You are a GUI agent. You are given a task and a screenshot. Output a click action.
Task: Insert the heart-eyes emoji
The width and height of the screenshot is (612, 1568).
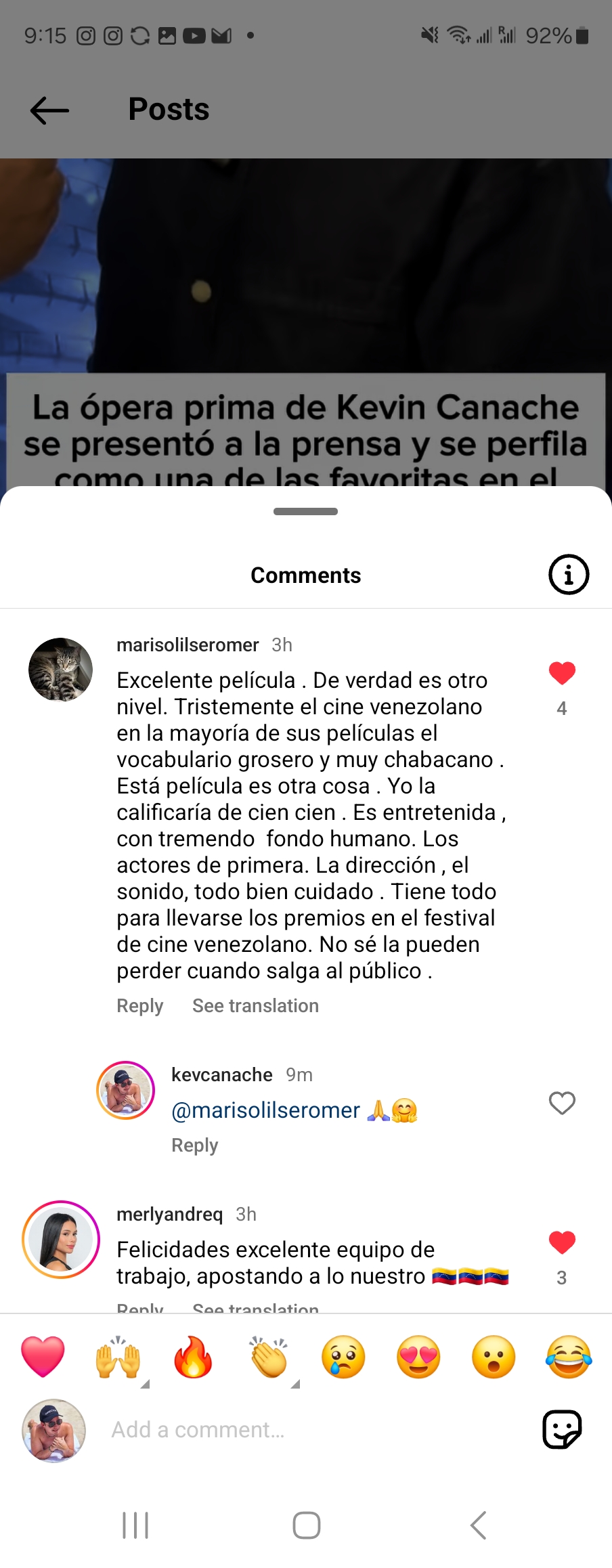(x=418, y=1357)
